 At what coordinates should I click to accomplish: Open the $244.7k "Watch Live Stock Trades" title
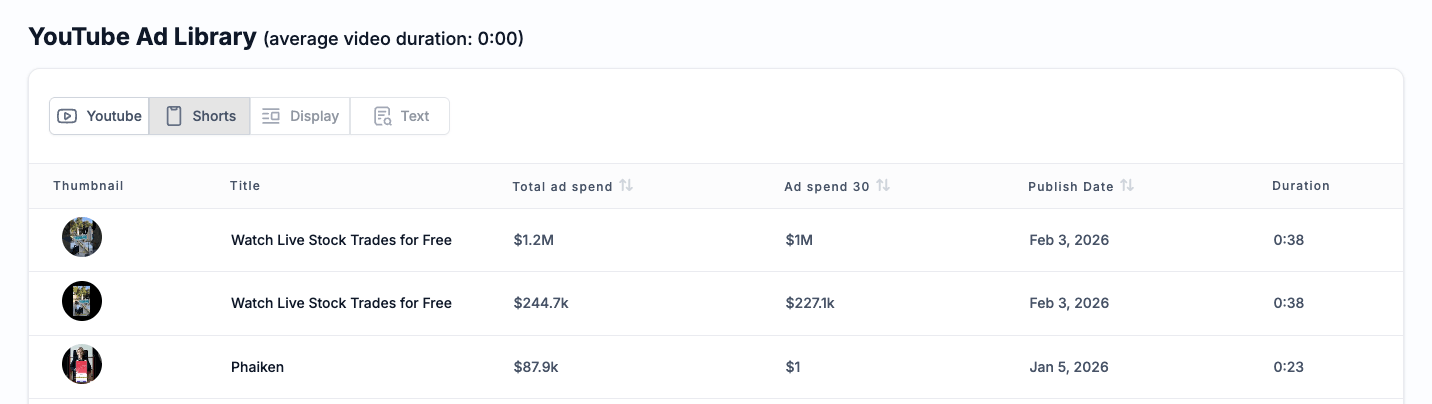click(341, 303)
